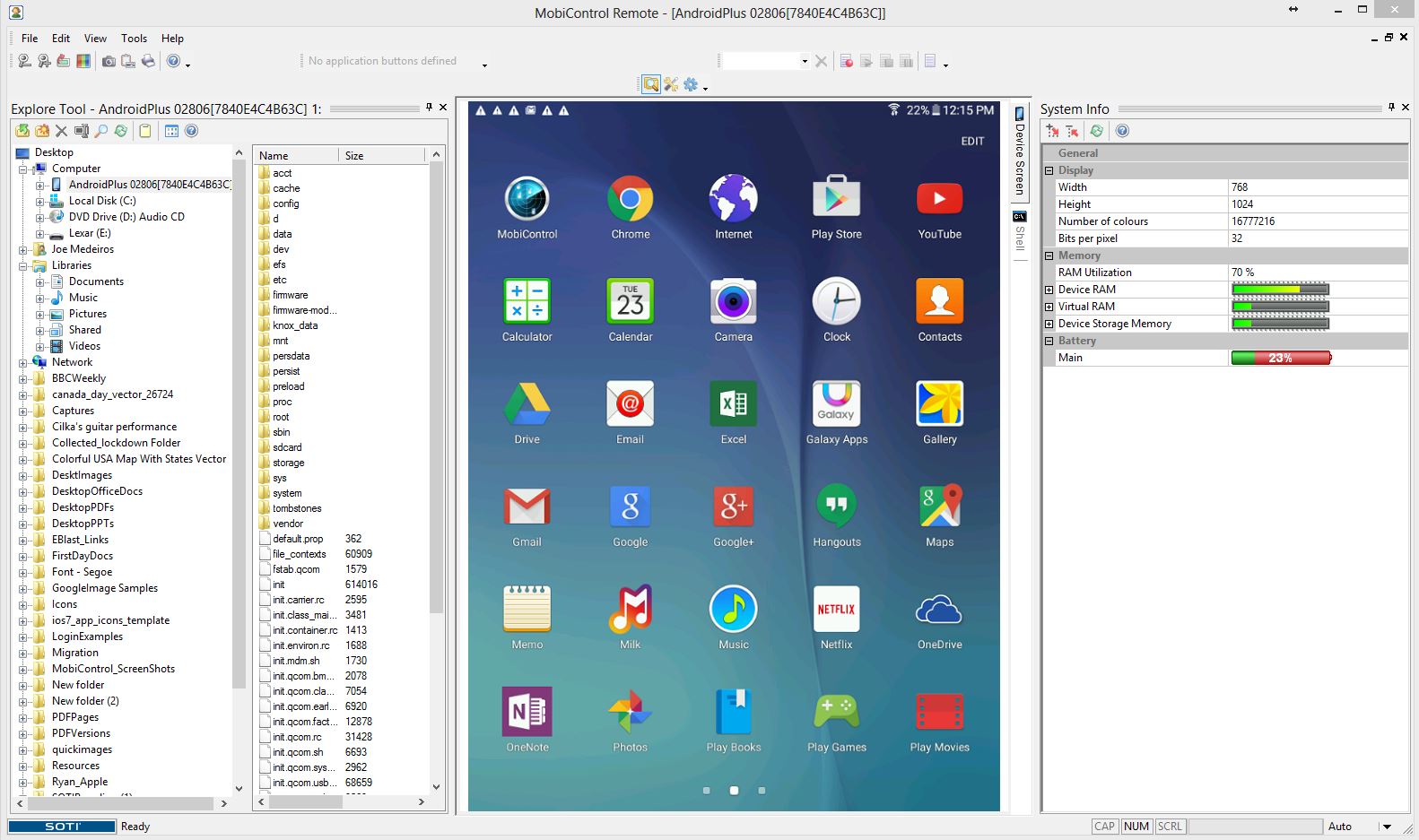
Task: Tap the Camera app on device
Action: tap(734, 310)
